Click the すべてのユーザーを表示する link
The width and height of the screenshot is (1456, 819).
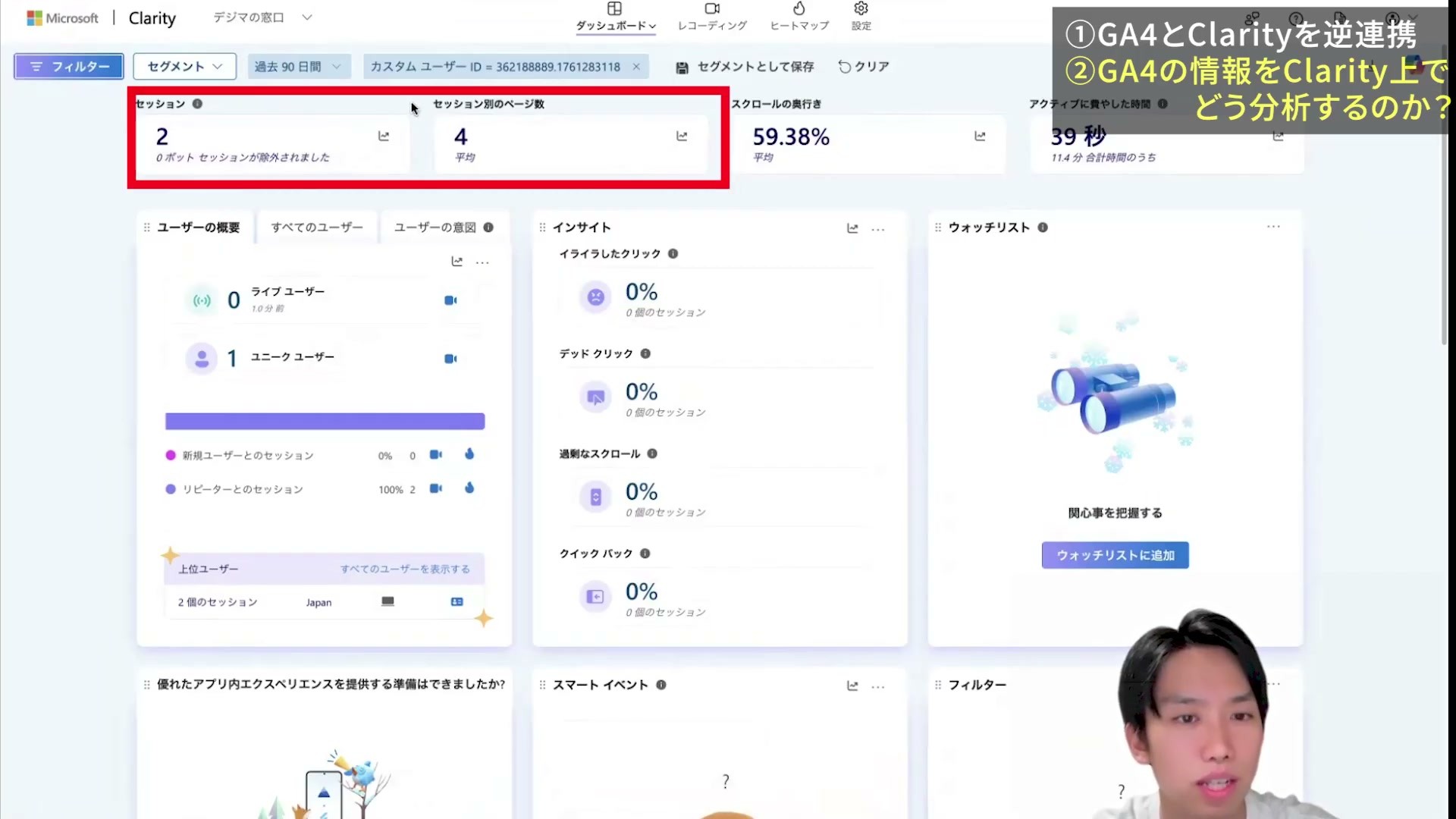[405, 570]
